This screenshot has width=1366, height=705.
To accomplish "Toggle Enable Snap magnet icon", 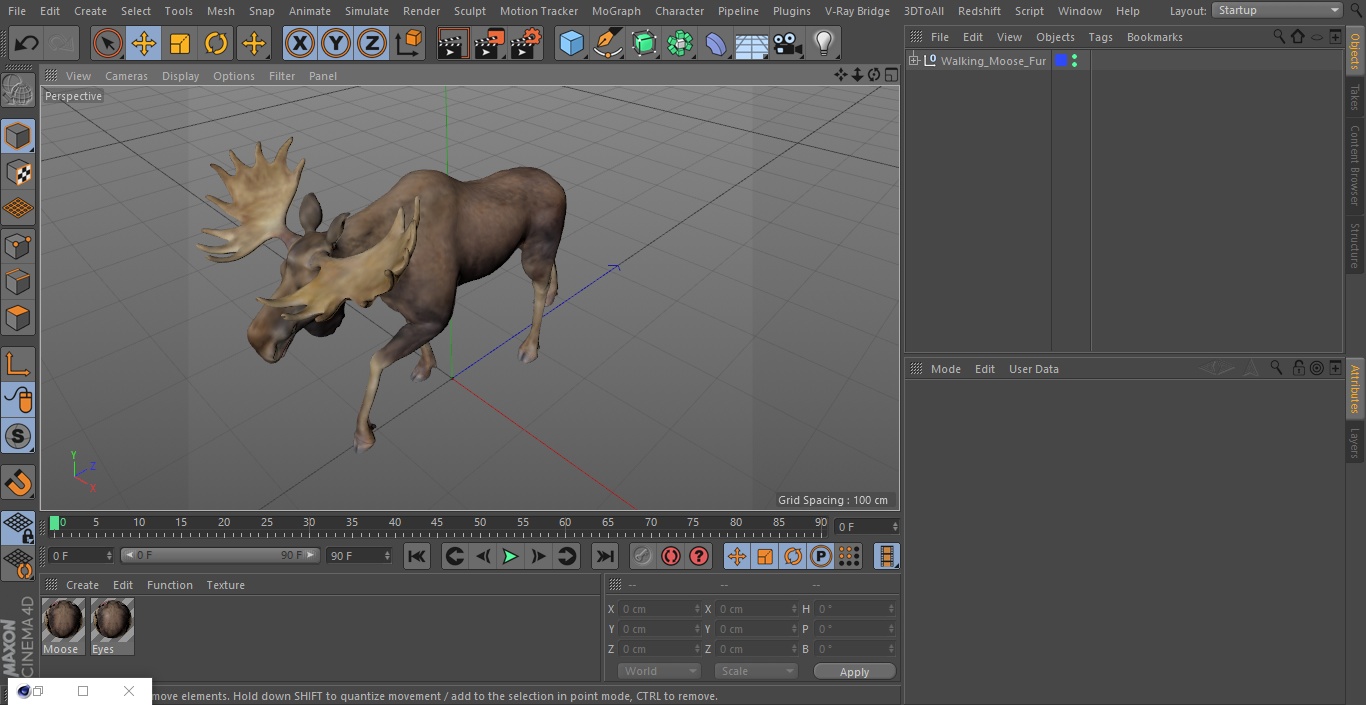I will [18, 484].
